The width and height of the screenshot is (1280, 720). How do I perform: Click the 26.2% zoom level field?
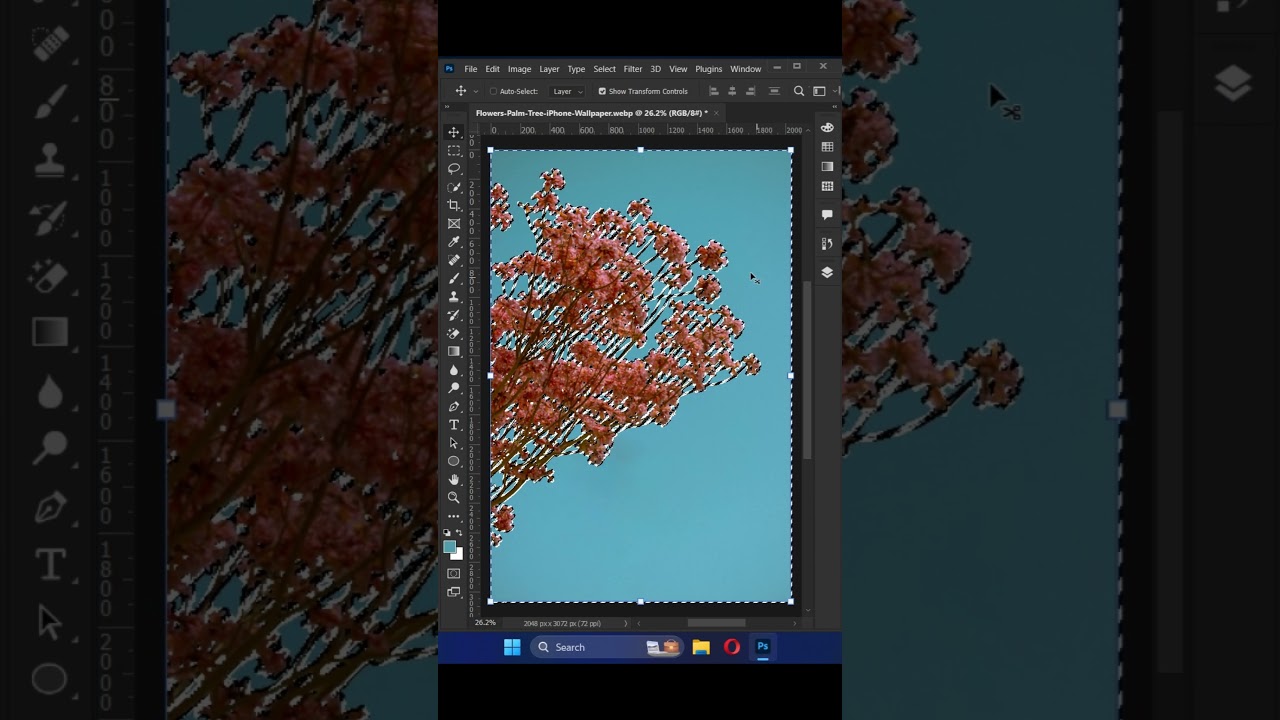[485, 623]
